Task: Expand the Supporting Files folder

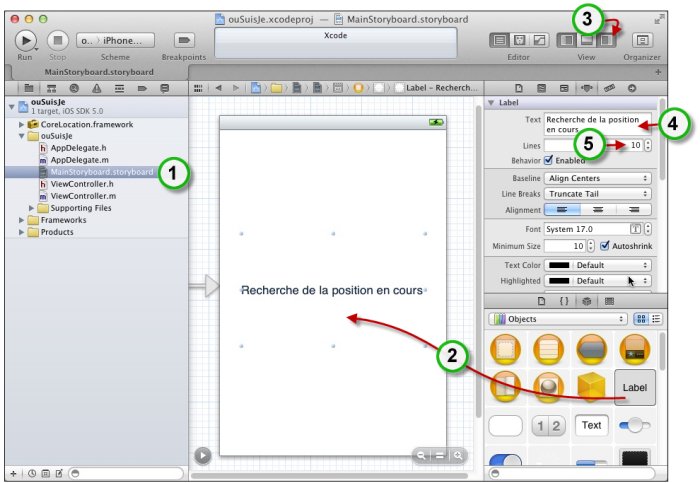Action: 31,208
